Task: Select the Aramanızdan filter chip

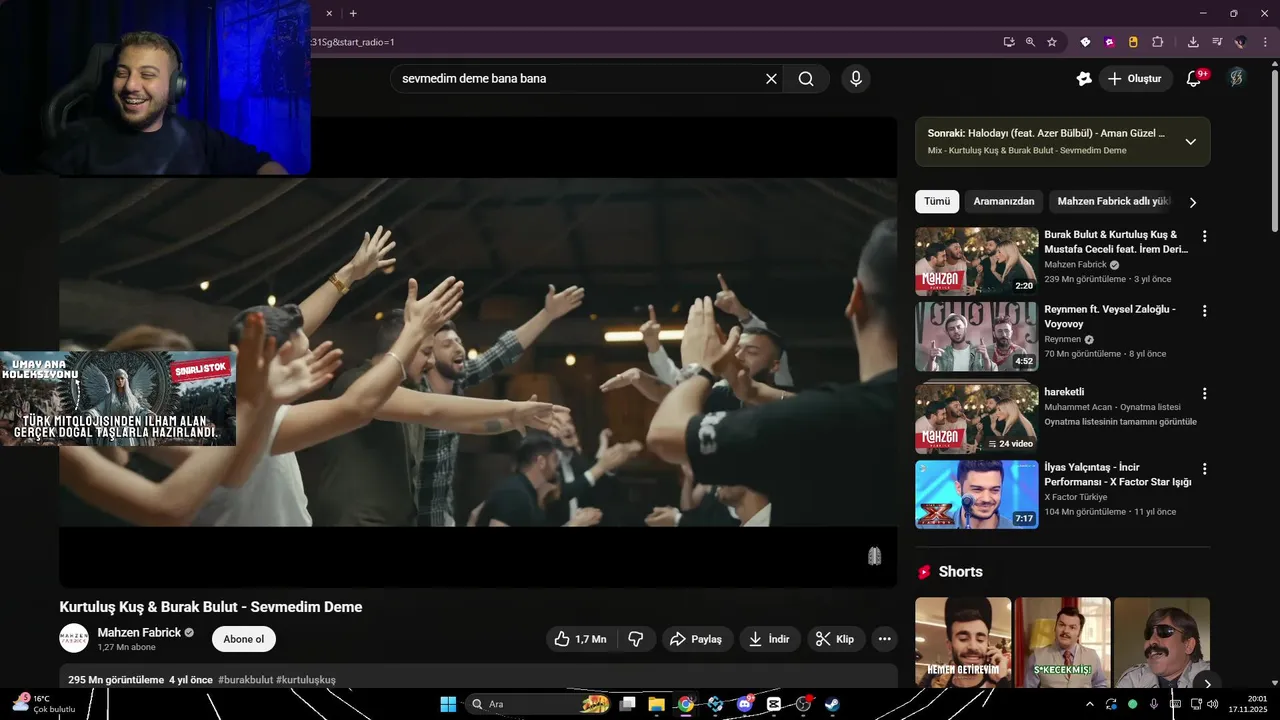Action: tap(1004, 201)
